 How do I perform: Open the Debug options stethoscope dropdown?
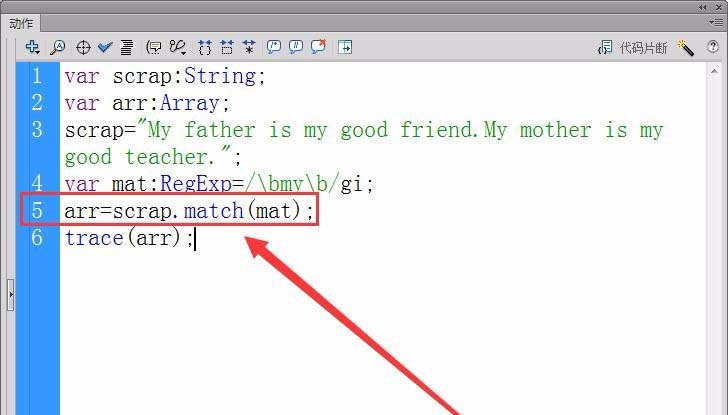click(178, 47)
